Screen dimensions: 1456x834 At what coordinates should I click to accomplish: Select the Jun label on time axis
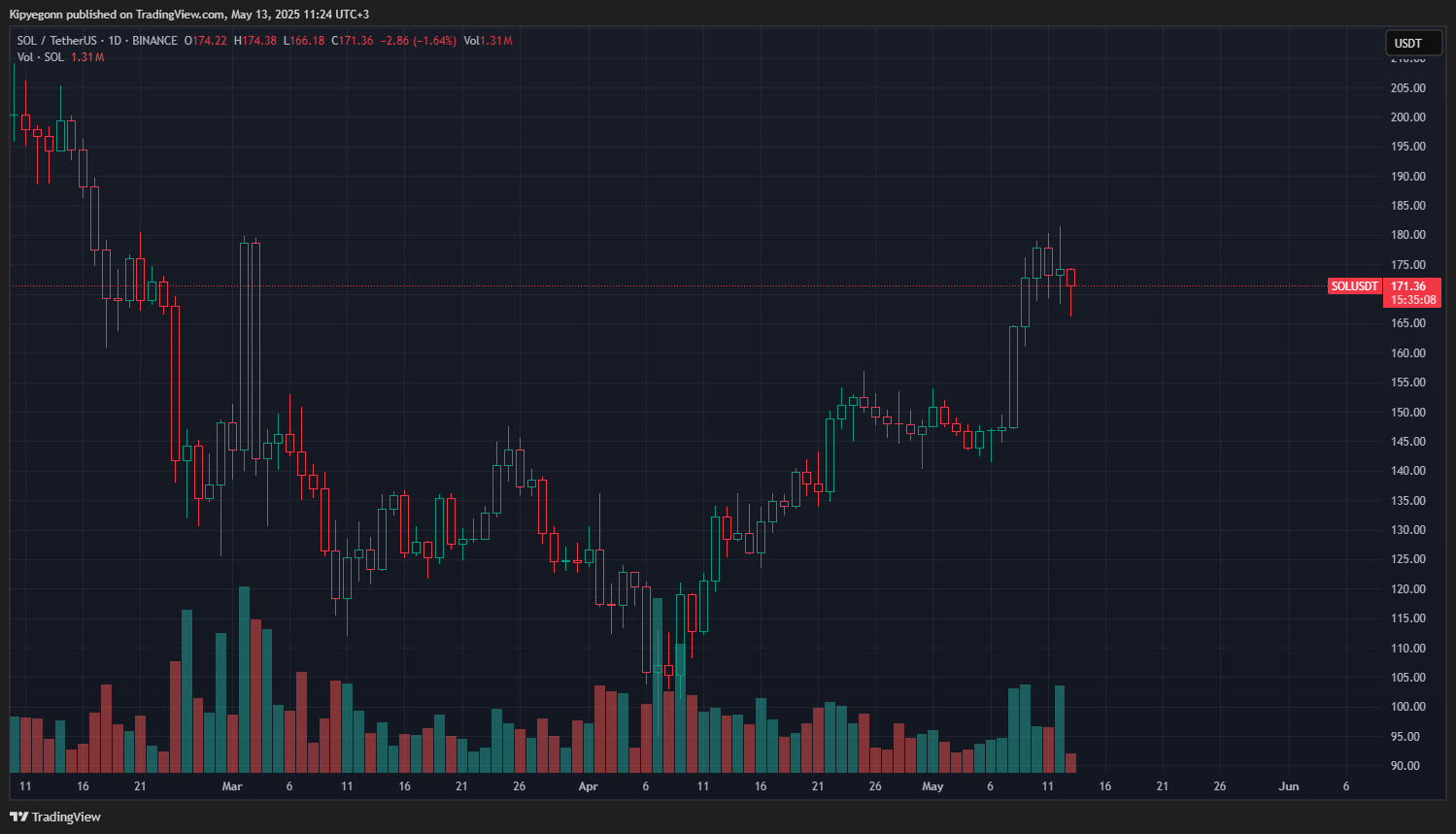coord(1289,786)
